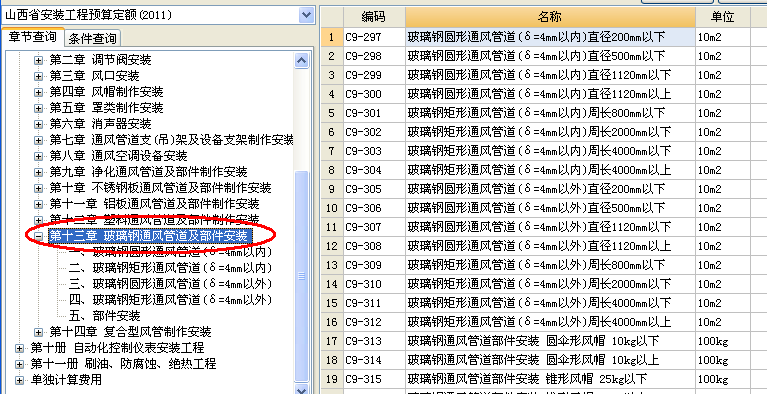Select row number 10 header
767x394 pixels.
[332, 208]
